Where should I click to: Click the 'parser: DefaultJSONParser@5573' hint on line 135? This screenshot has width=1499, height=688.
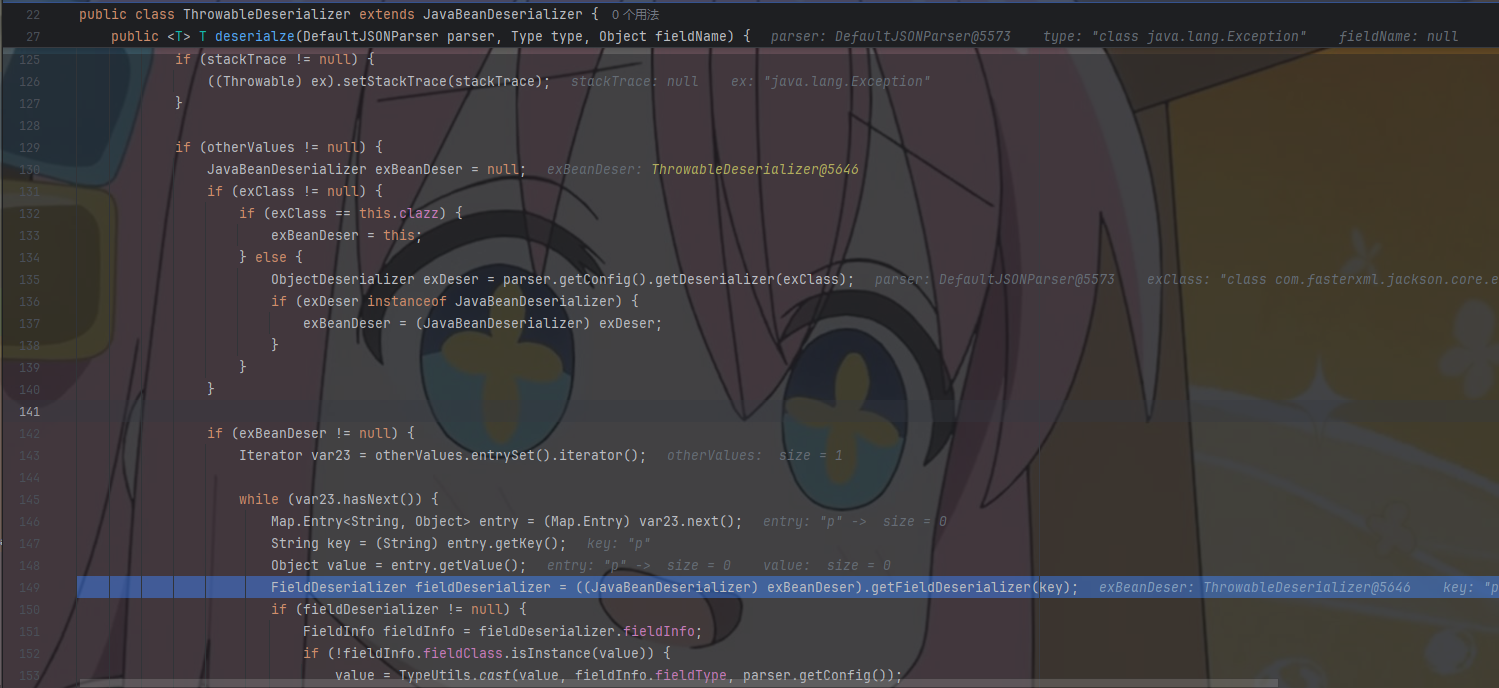[x=995, y=279]
